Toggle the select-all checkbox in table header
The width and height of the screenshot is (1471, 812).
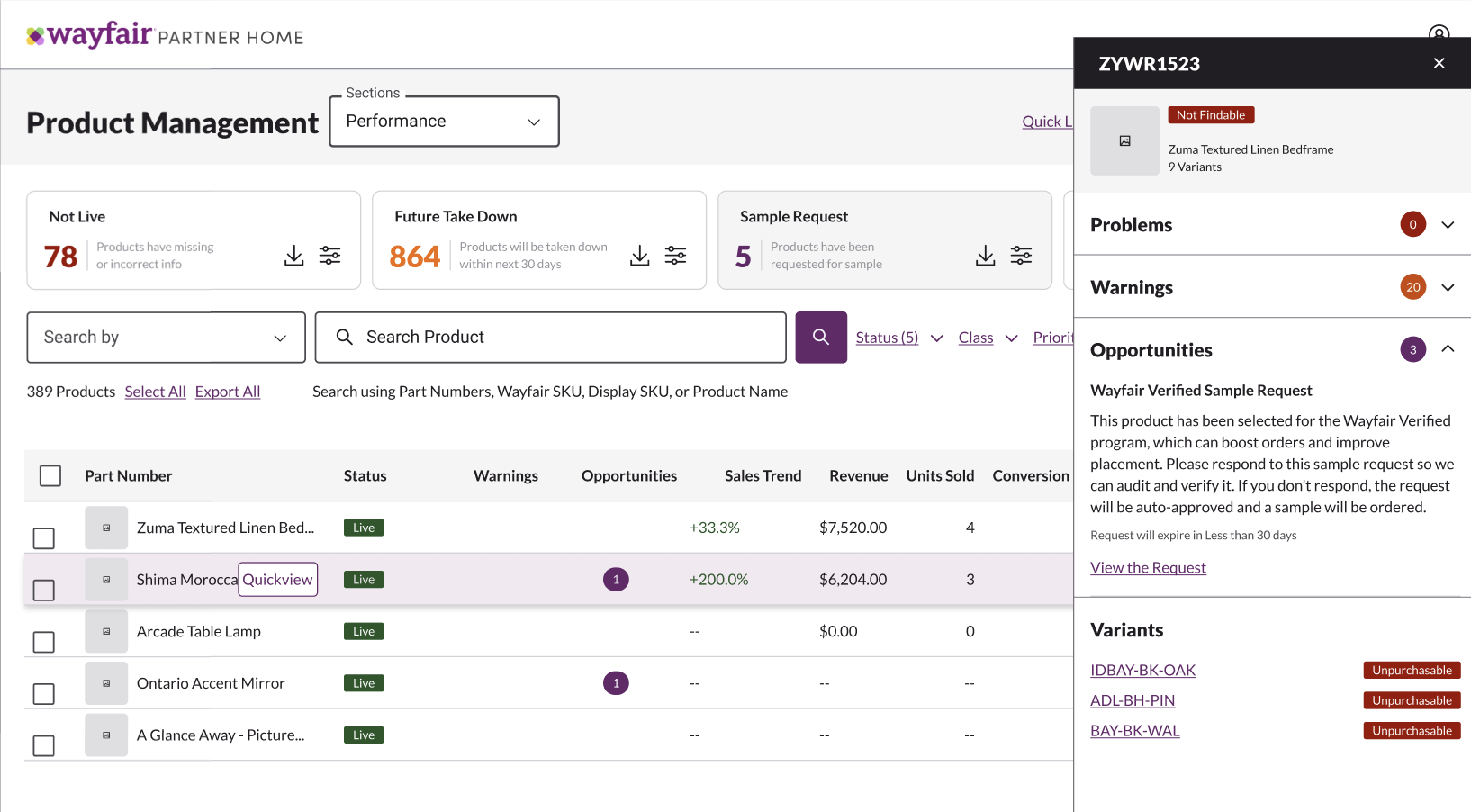click(x=50, y=475)
